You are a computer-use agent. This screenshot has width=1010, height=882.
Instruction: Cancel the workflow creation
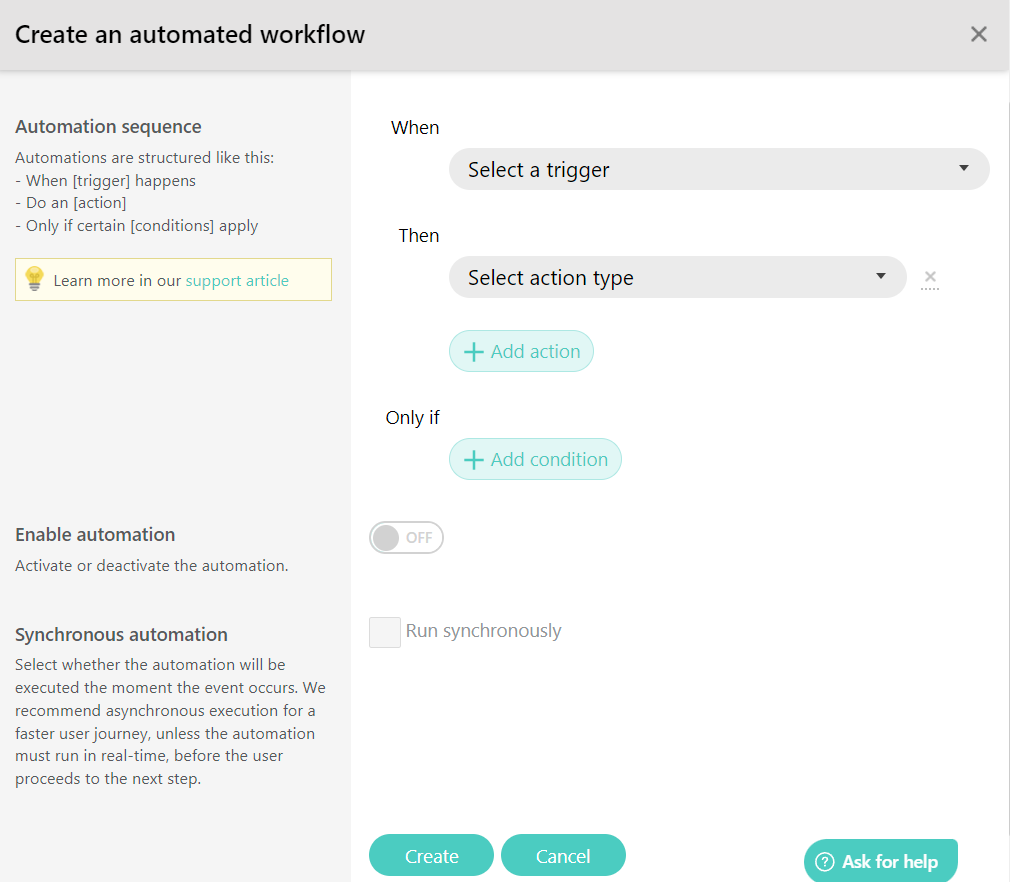click(563, 855)
